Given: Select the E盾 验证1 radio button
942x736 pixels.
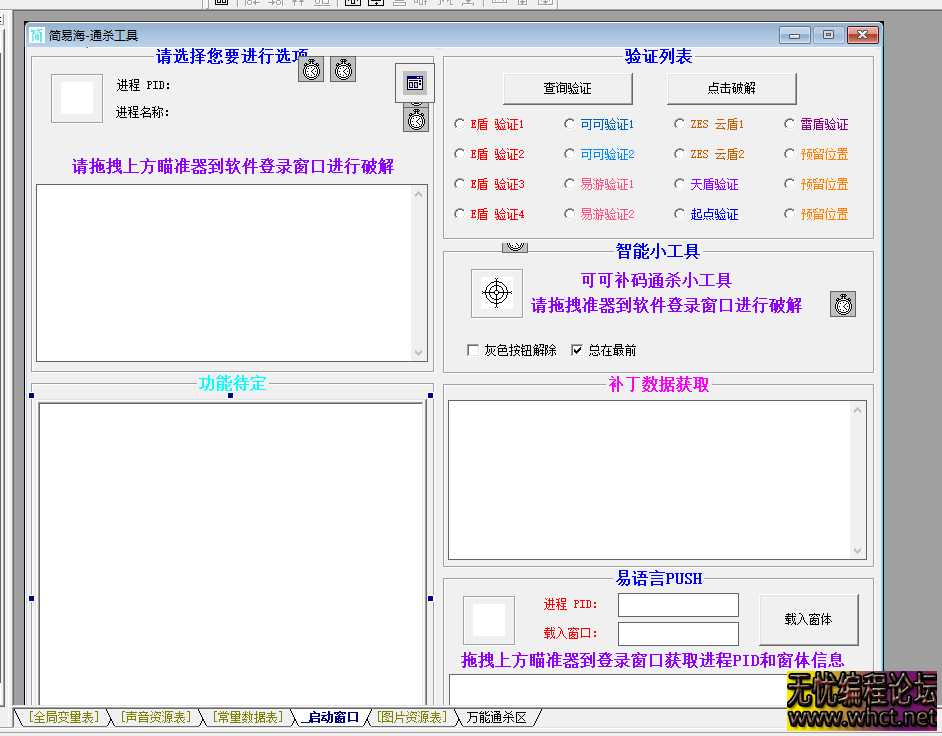Looking at the screenshot, I should 460,124.
